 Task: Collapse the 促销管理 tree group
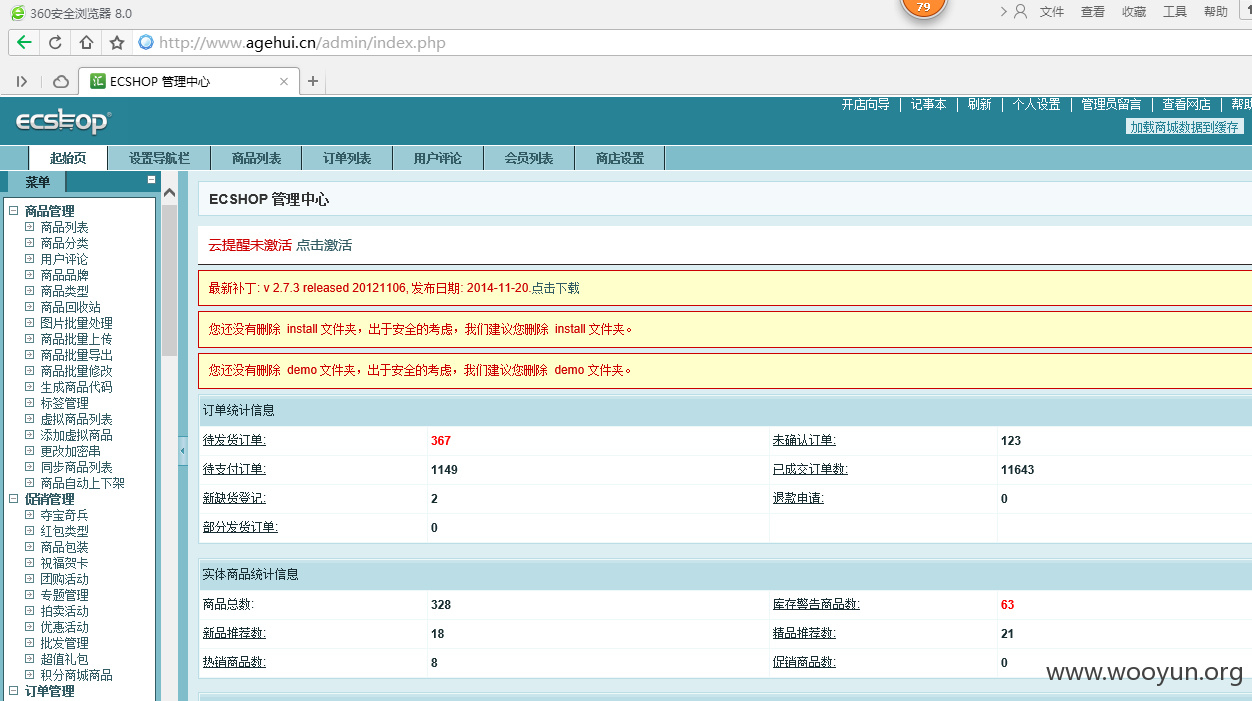[x=13, y=499]
